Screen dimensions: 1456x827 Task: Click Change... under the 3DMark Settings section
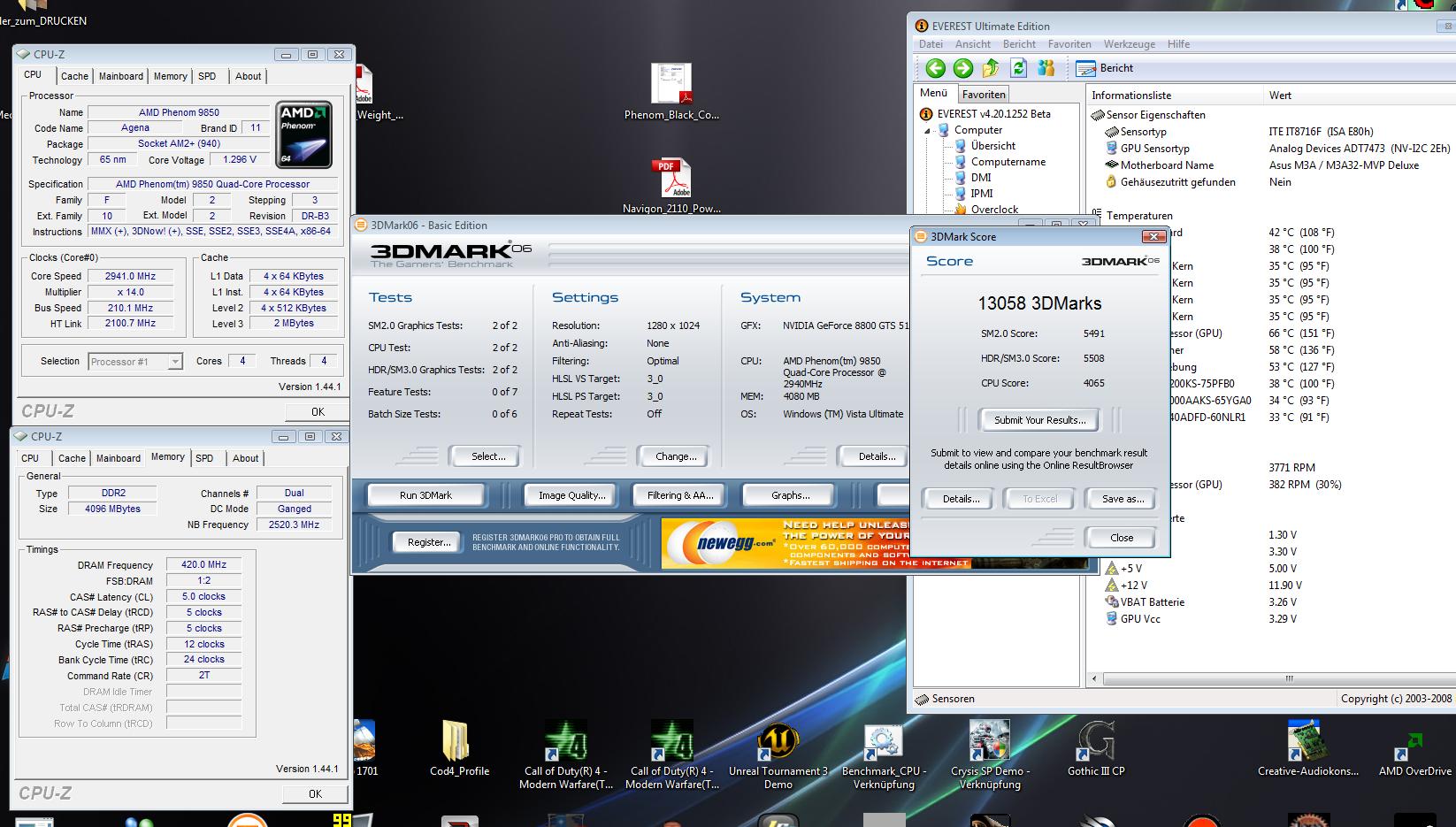pos(676,456)
